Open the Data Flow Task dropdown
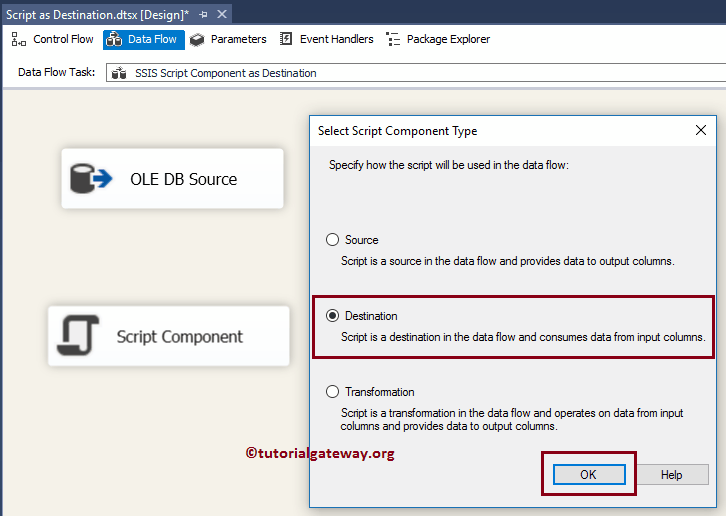This screenshot has width=726, height=516. 416,73
